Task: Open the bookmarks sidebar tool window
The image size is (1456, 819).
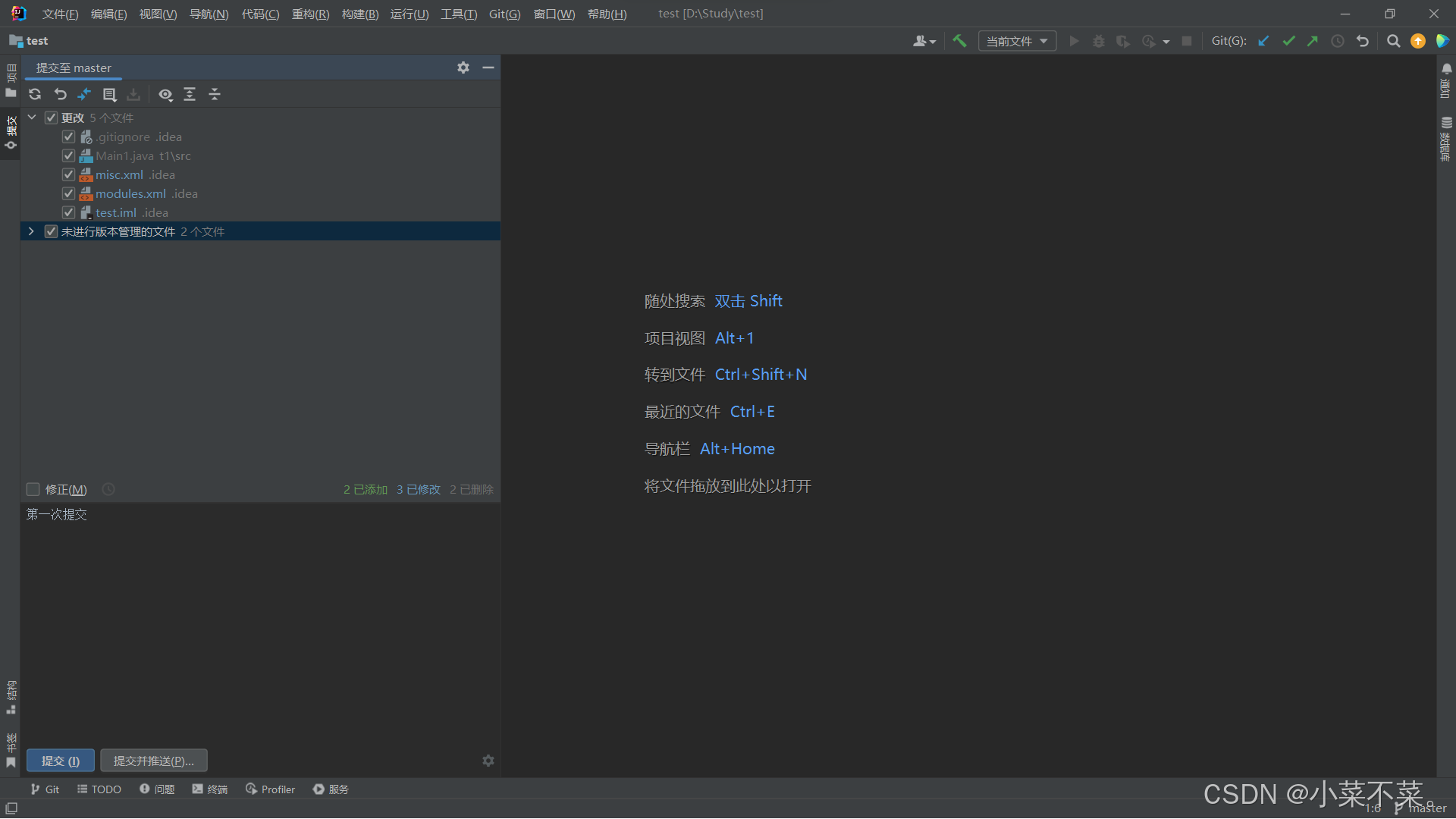Action: (11, 751)
